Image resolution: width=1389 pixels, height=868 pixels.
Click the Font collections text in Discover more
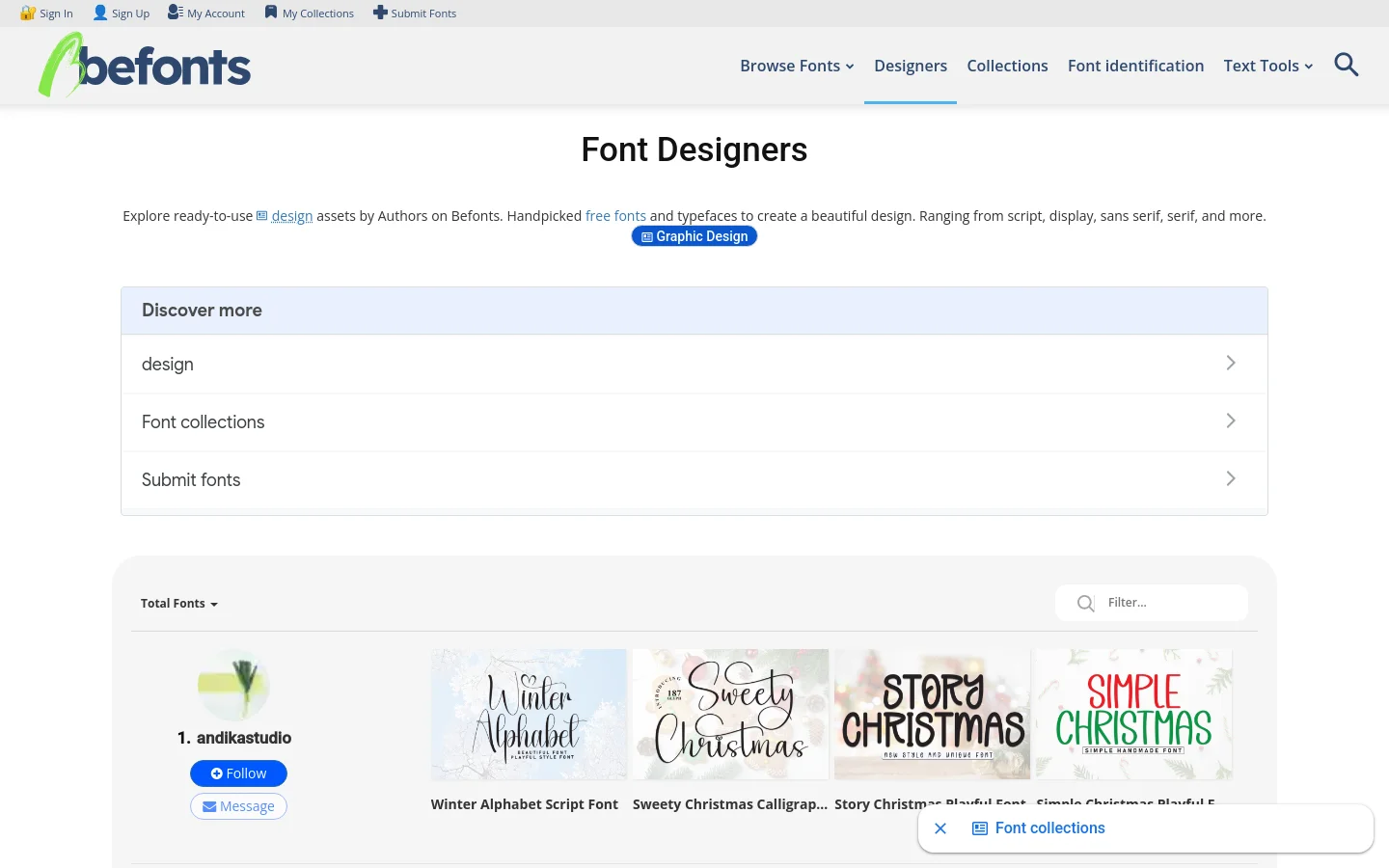pyautogui.click(x=203, y=422)
